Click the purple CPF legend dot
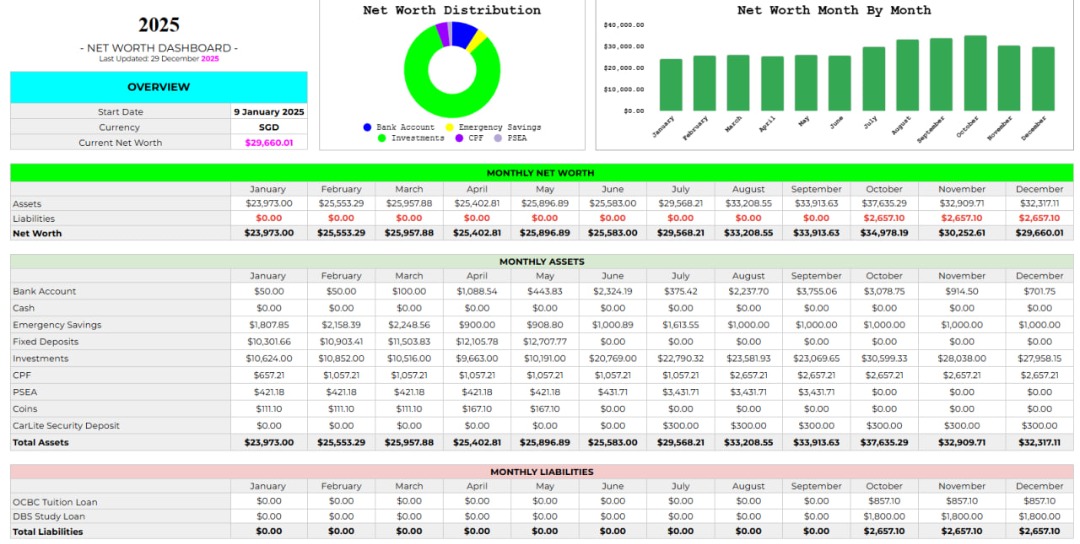The height and width of the screenshot is (544, 1080). 458,138
